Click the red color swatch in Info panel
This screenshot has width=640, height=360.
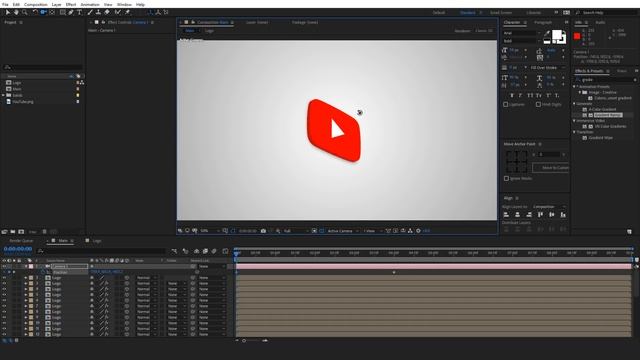tap(577, 36)
